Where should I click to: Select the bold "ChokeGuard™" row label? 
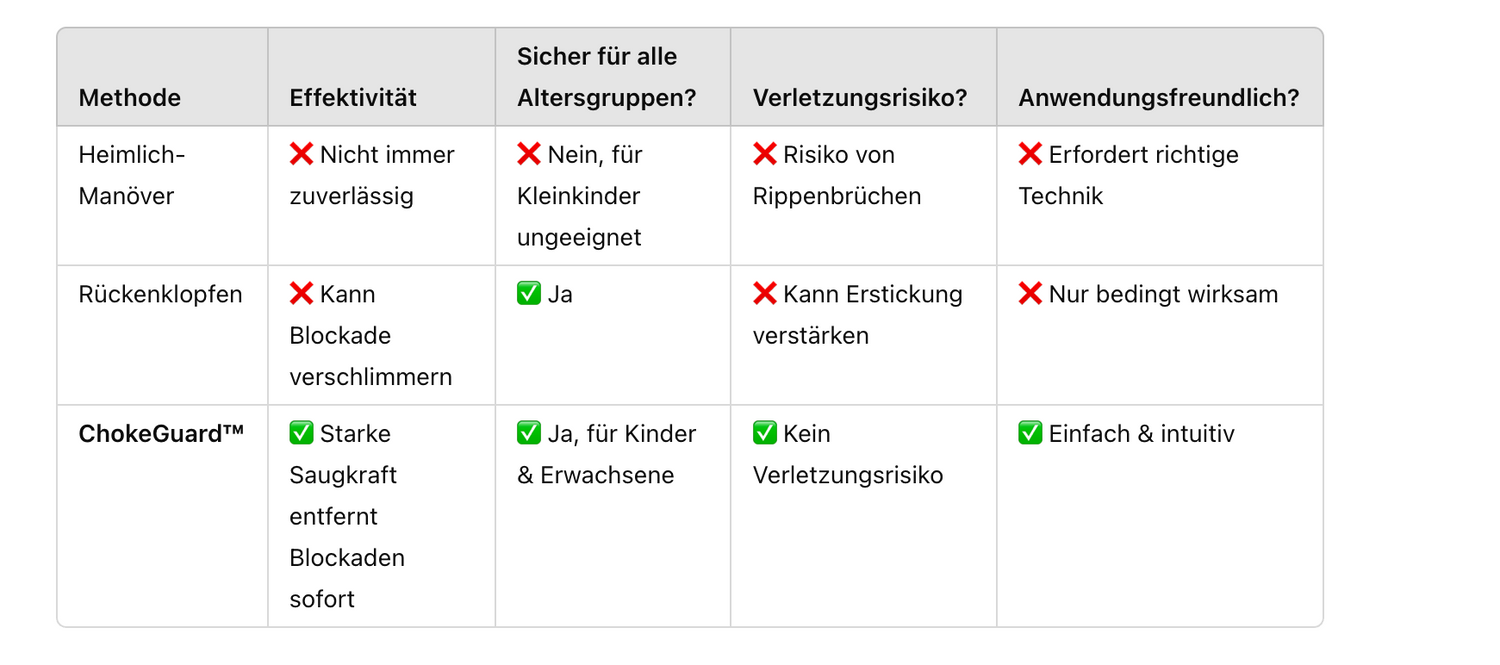tap(162, 433)
